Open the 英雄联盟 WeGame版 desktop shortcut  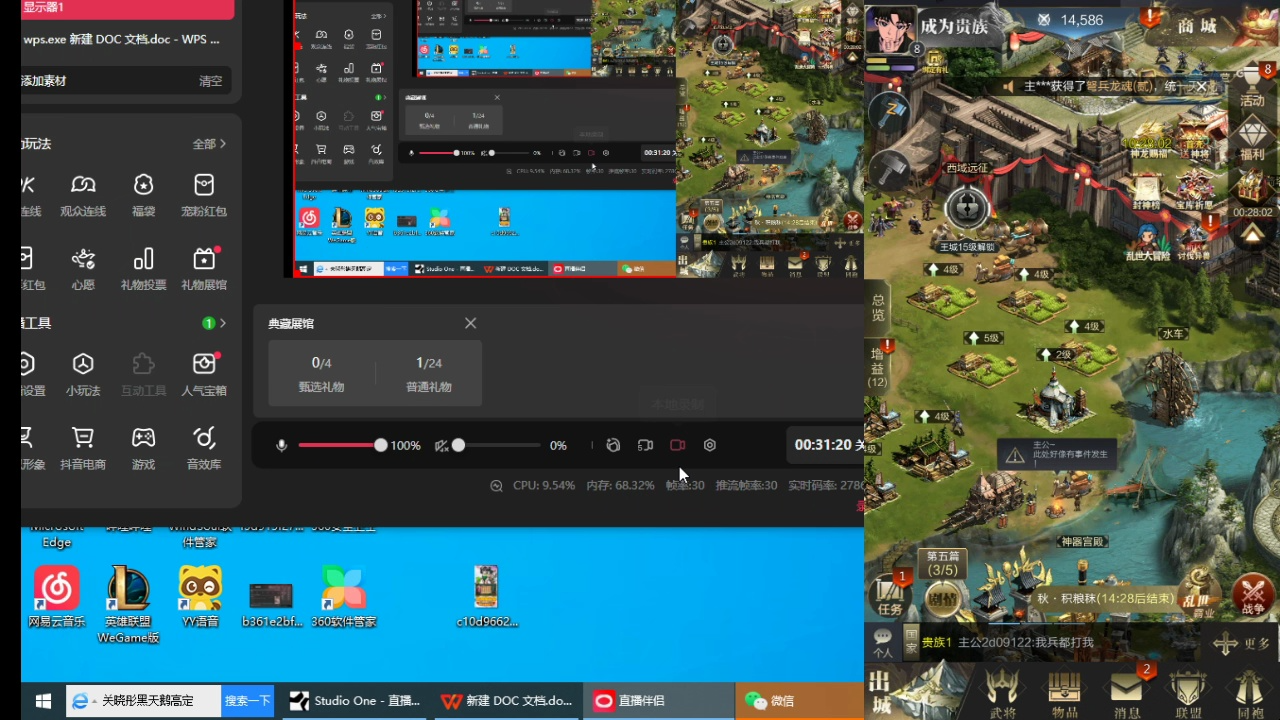click(128, 603)
